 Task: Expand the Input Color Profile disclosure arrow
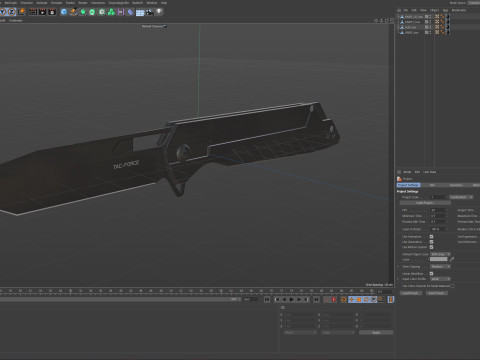[398, 279]
